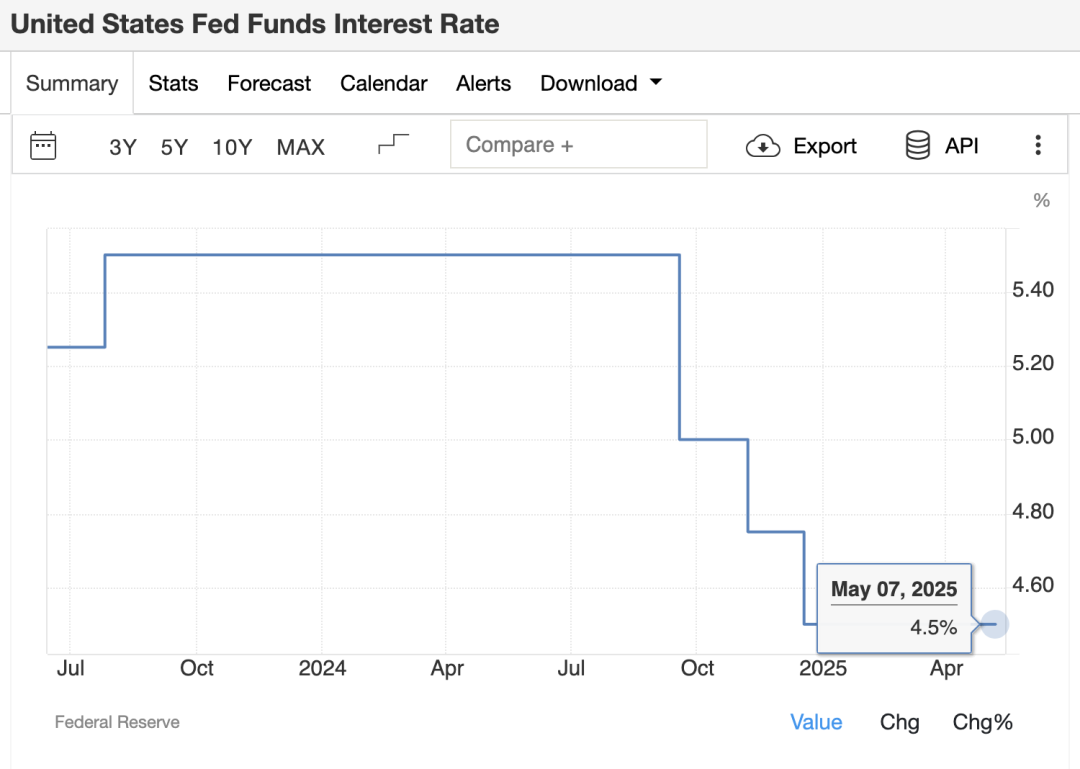This screenshot has height=769, width=1080.
Task: Set chart range to 3Y
Action: pyautogui.click(x=123, y=147)
